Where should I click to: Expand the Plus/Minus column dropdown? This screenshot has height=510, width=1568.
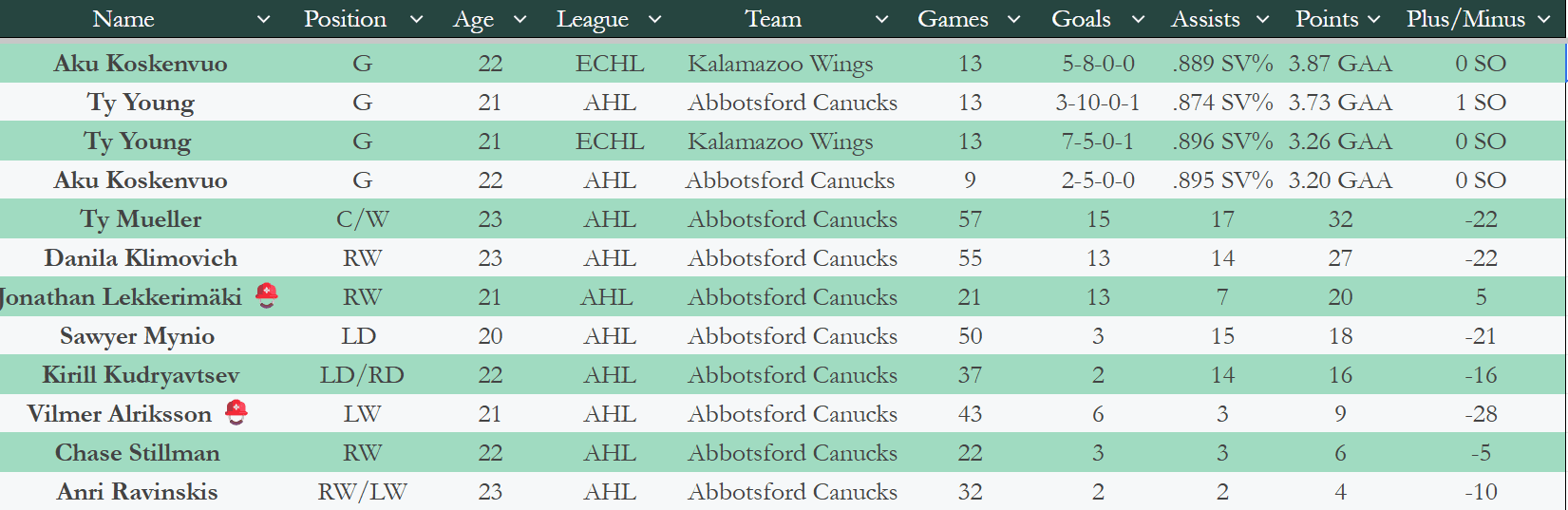pyautogui.click(x=1544, y=20)
